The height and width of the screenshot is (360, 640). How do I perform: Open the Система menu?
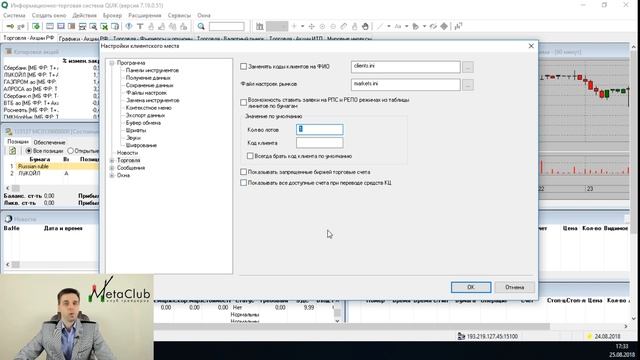14,16
